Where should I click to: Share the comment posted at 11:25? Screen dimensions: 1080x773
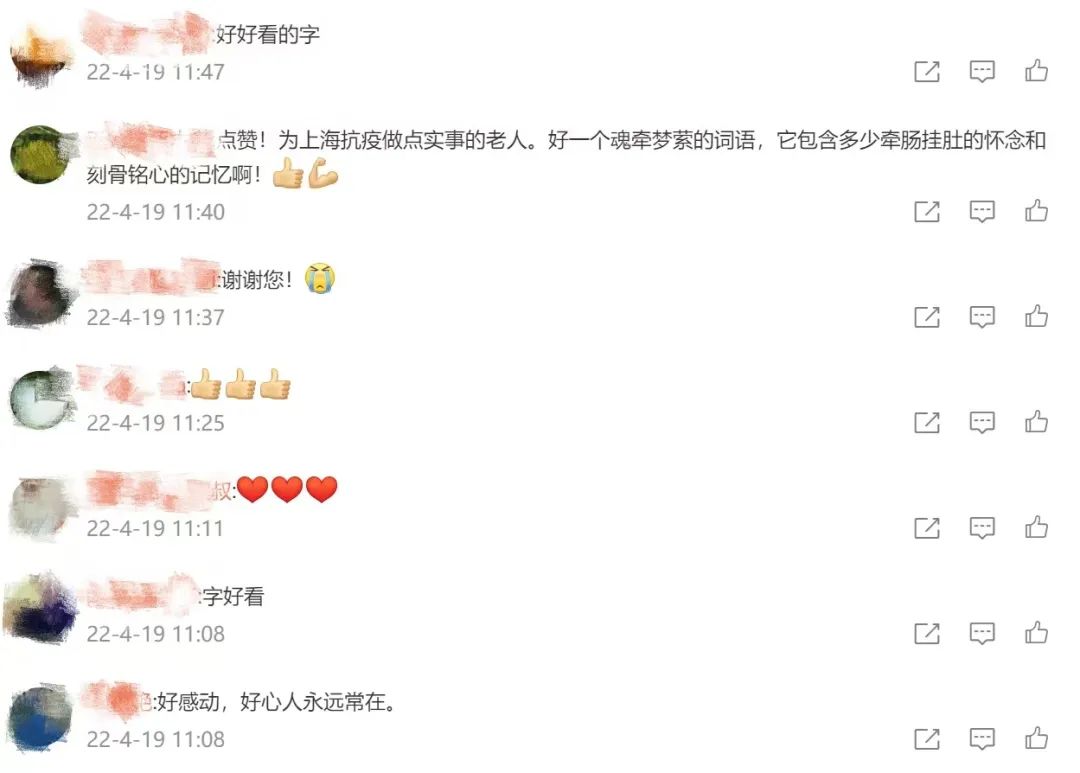pos(926,422)
